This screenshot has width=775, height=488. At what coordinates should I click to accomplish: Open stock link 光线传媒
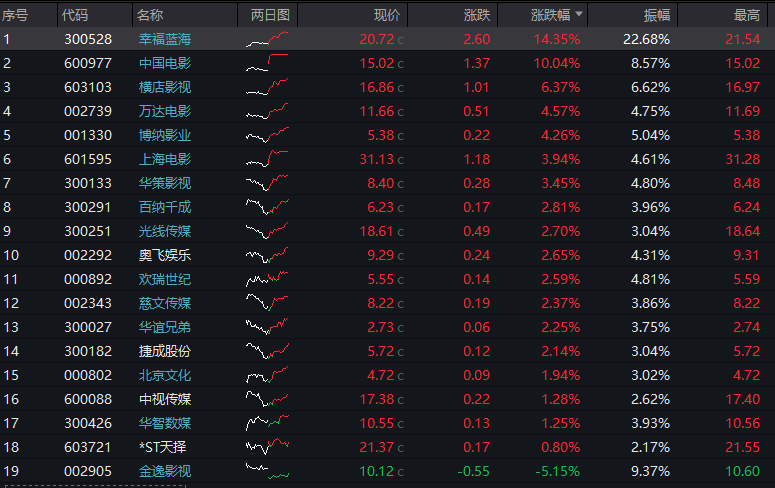[165, 231]
